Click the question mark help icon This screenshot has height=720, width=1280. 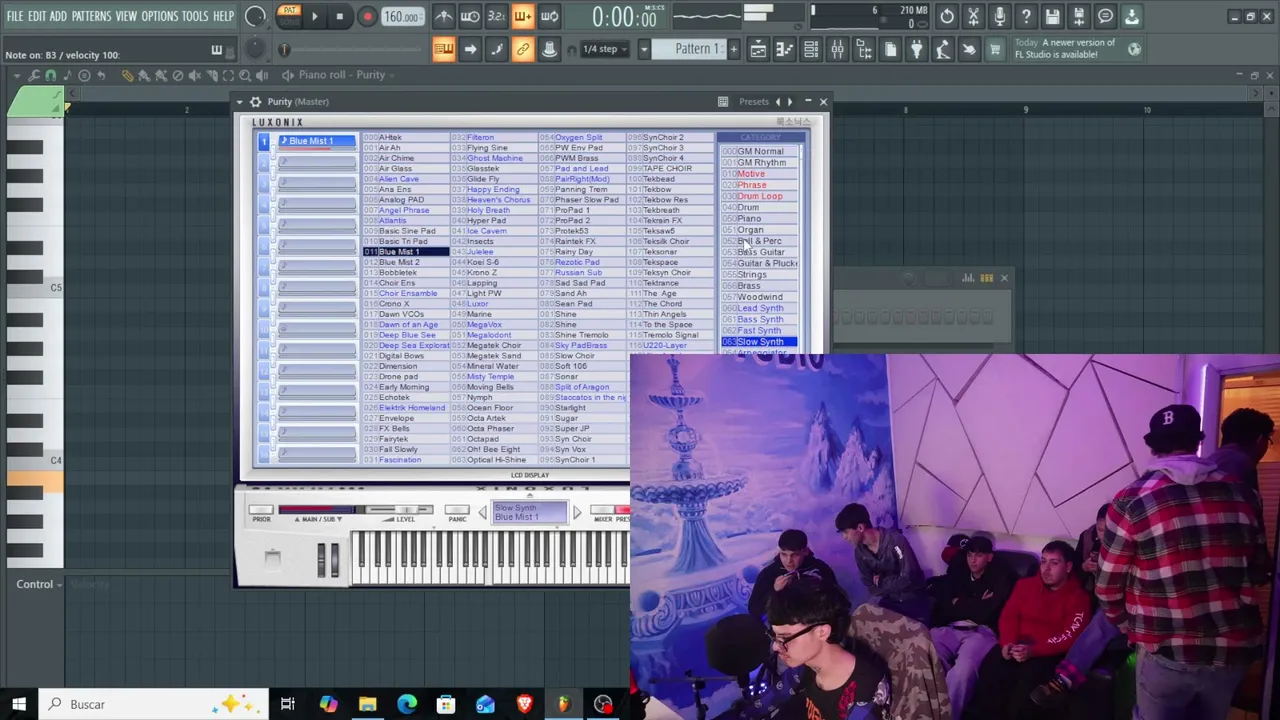point(1026,17)
